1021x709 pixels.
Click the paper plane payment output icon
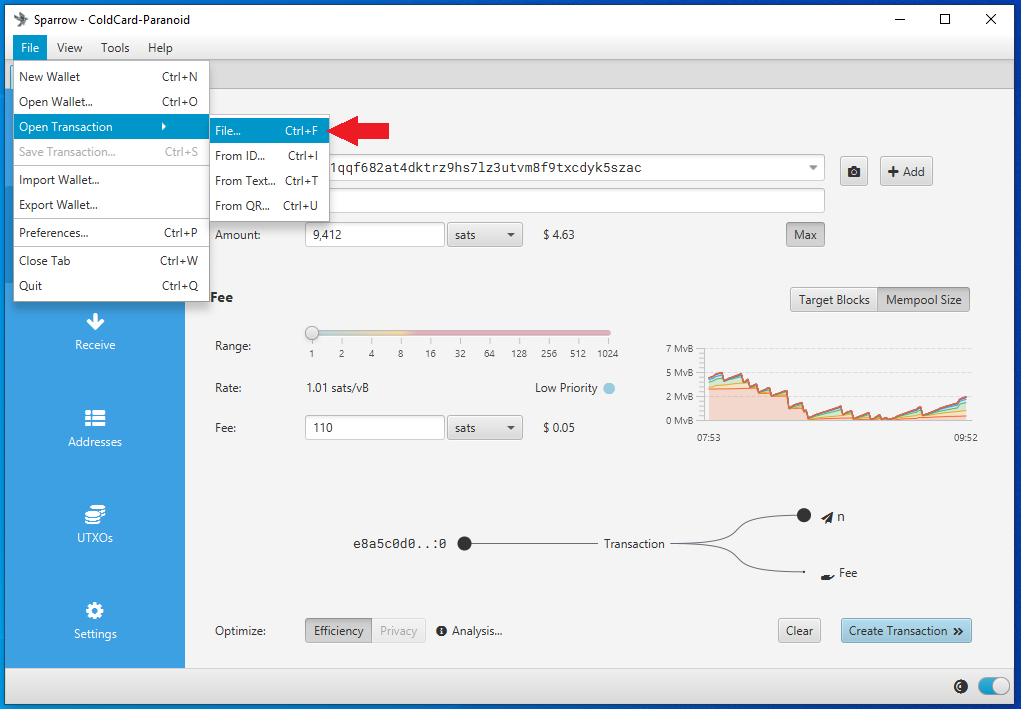click(x=827, y=518)
